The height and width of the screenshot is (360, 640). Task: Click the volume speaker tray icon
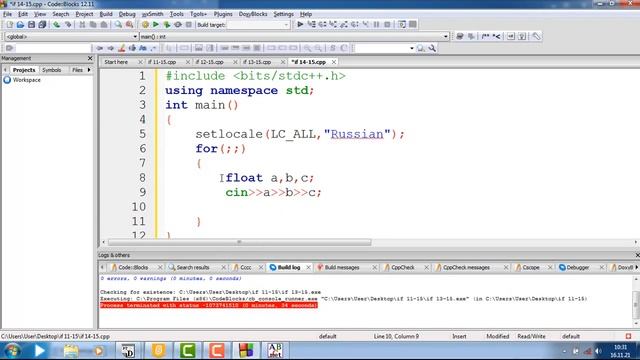pyautogui.click(x=598, y=351)
